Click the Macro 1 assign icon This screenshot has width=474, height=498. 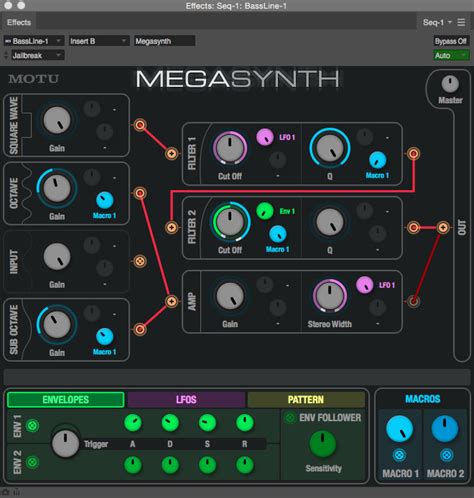[399, 455]
